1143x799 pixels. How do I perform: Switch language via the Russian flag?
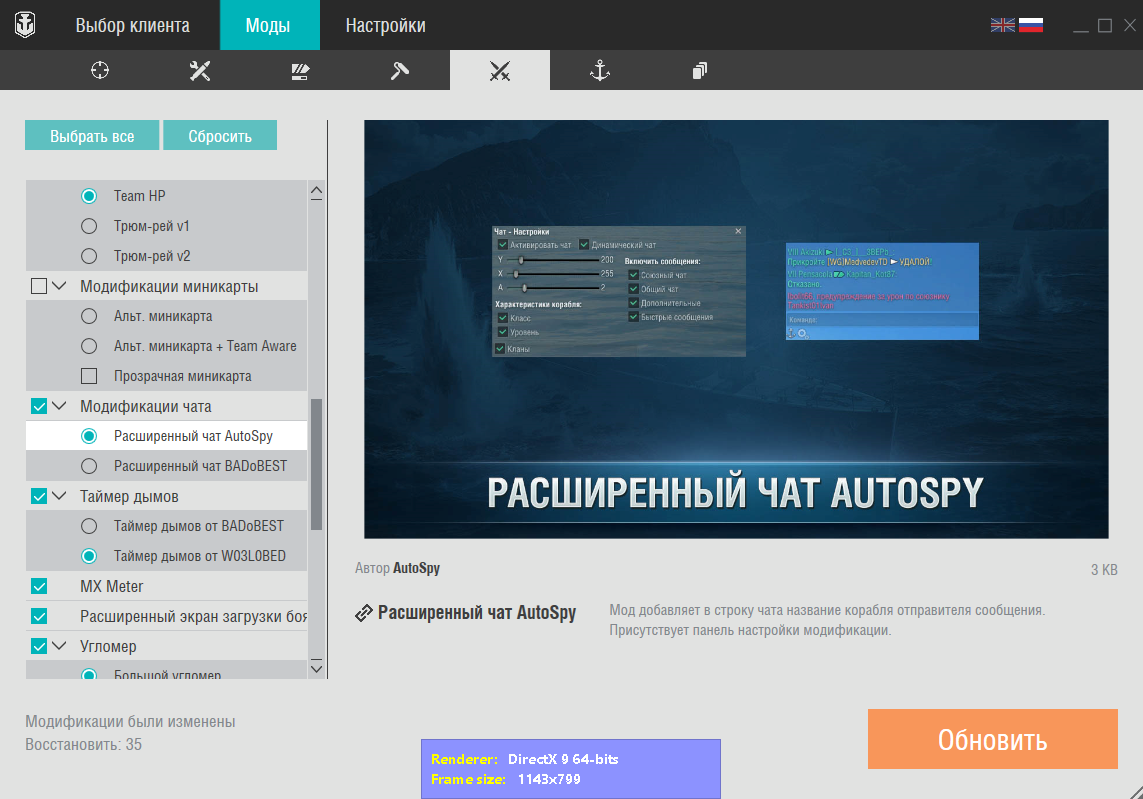click(1031, 25)
